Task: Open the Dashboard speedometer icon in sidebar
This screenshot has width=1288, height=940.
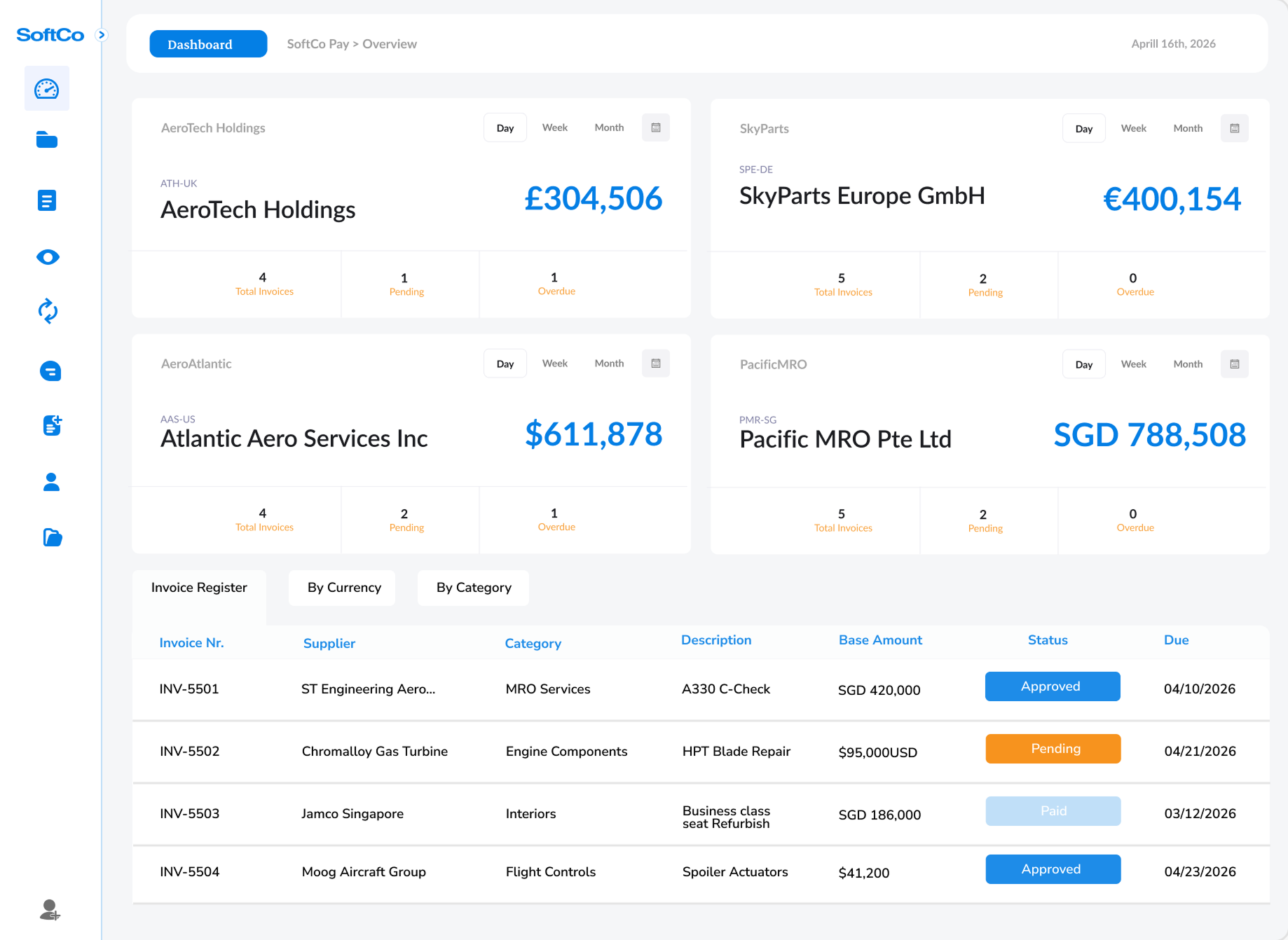Action: point(46,88)
